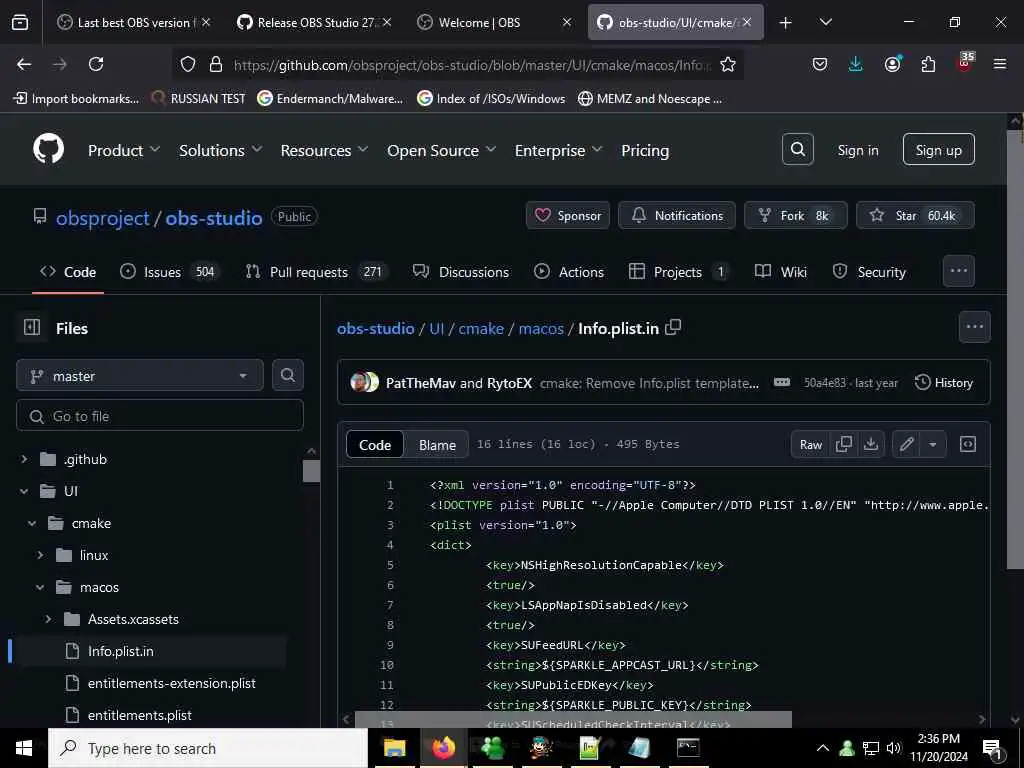Open entitlements-extension.plist in the file tree

pos(171,683)
